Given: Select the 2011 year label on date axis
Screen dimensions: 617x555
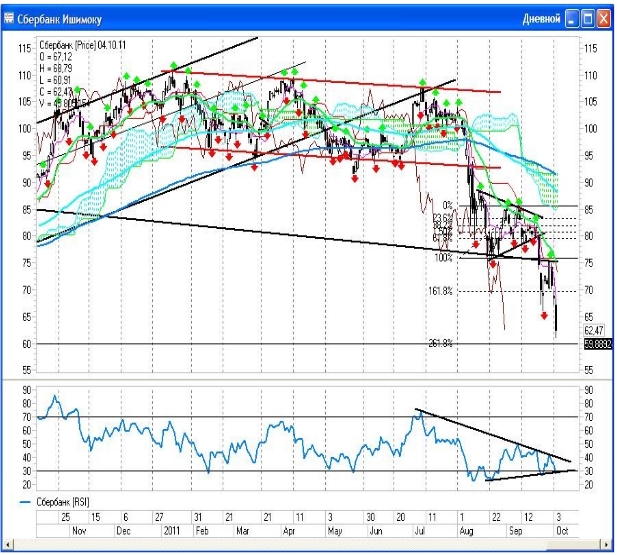Looking at the screenshot, I should tap(172, 530).
